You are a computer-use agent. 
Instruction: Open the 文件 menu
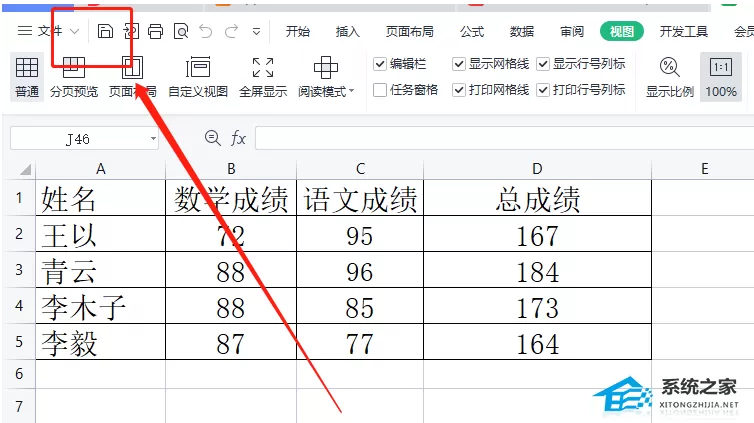point(48,31)
